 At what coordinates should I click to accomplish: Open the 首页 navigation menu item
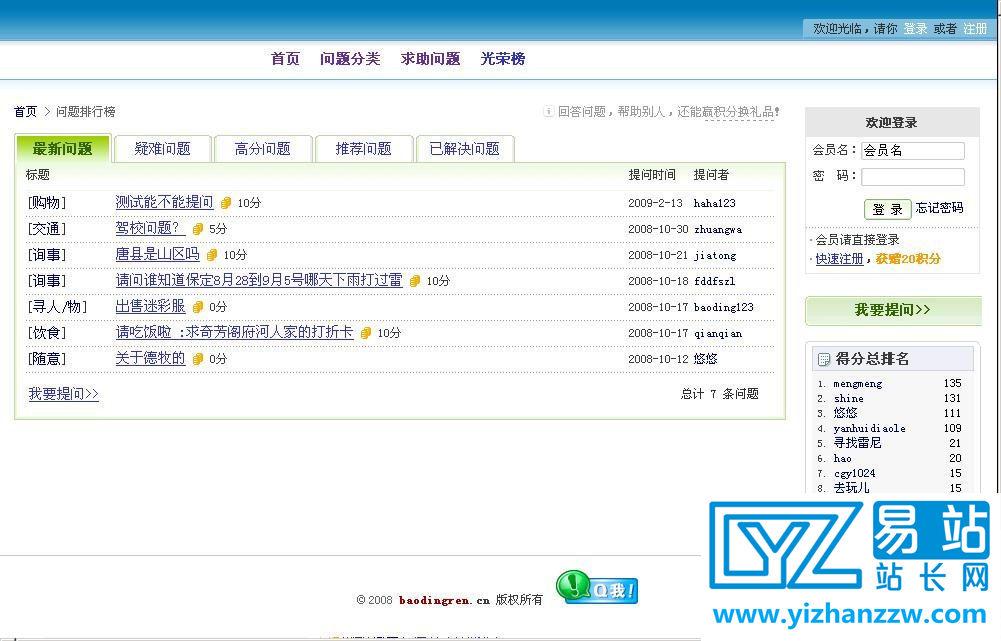(285, 59)
